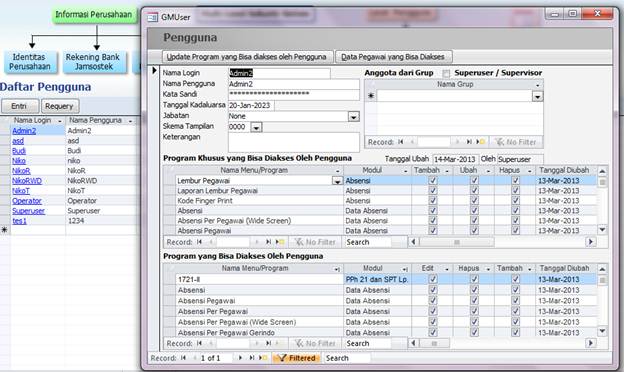The height and width of the screenshot is (372, 624).
Task: Click the GMUser window title icon
Action: (152, 18)
